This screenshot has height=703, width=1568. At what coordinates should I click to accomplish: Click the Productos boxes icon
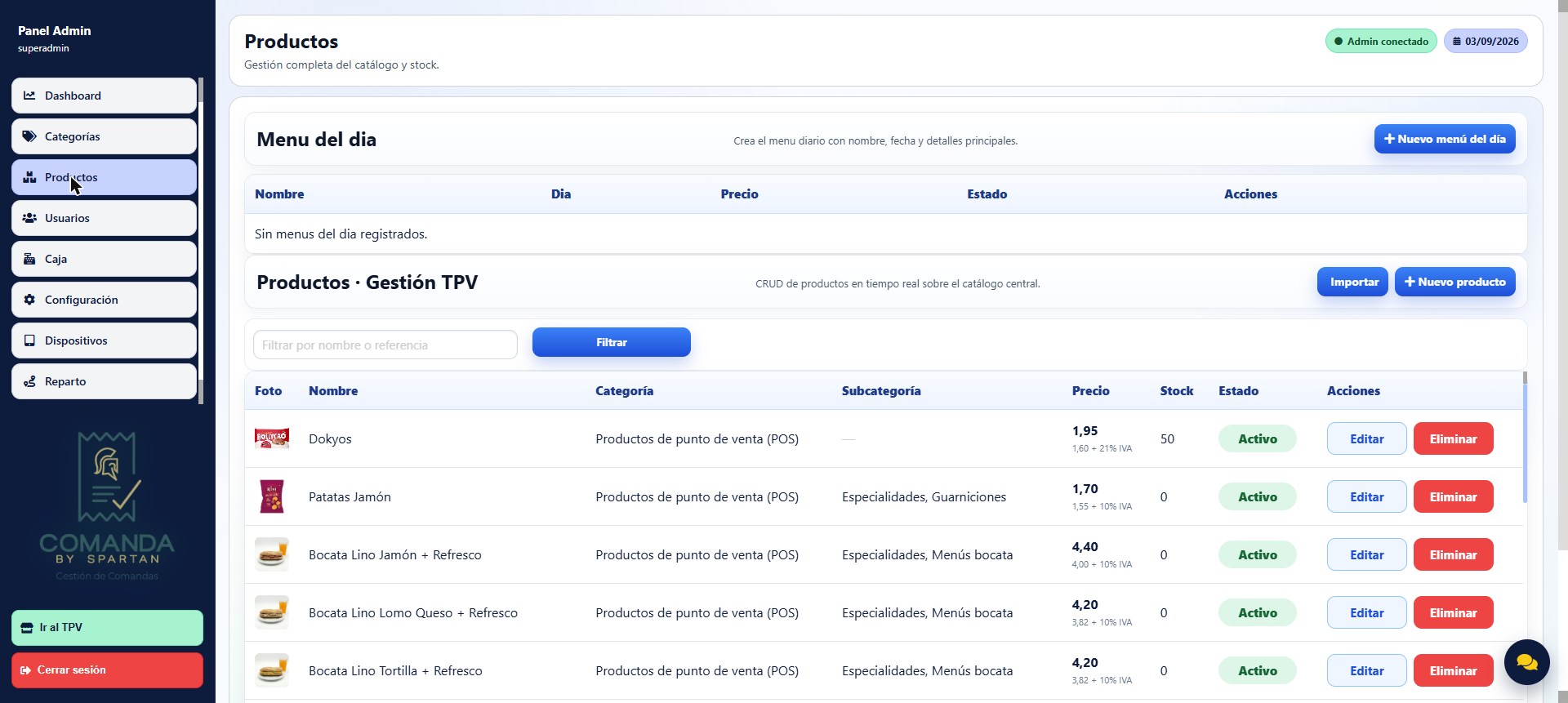pos(29,177)
